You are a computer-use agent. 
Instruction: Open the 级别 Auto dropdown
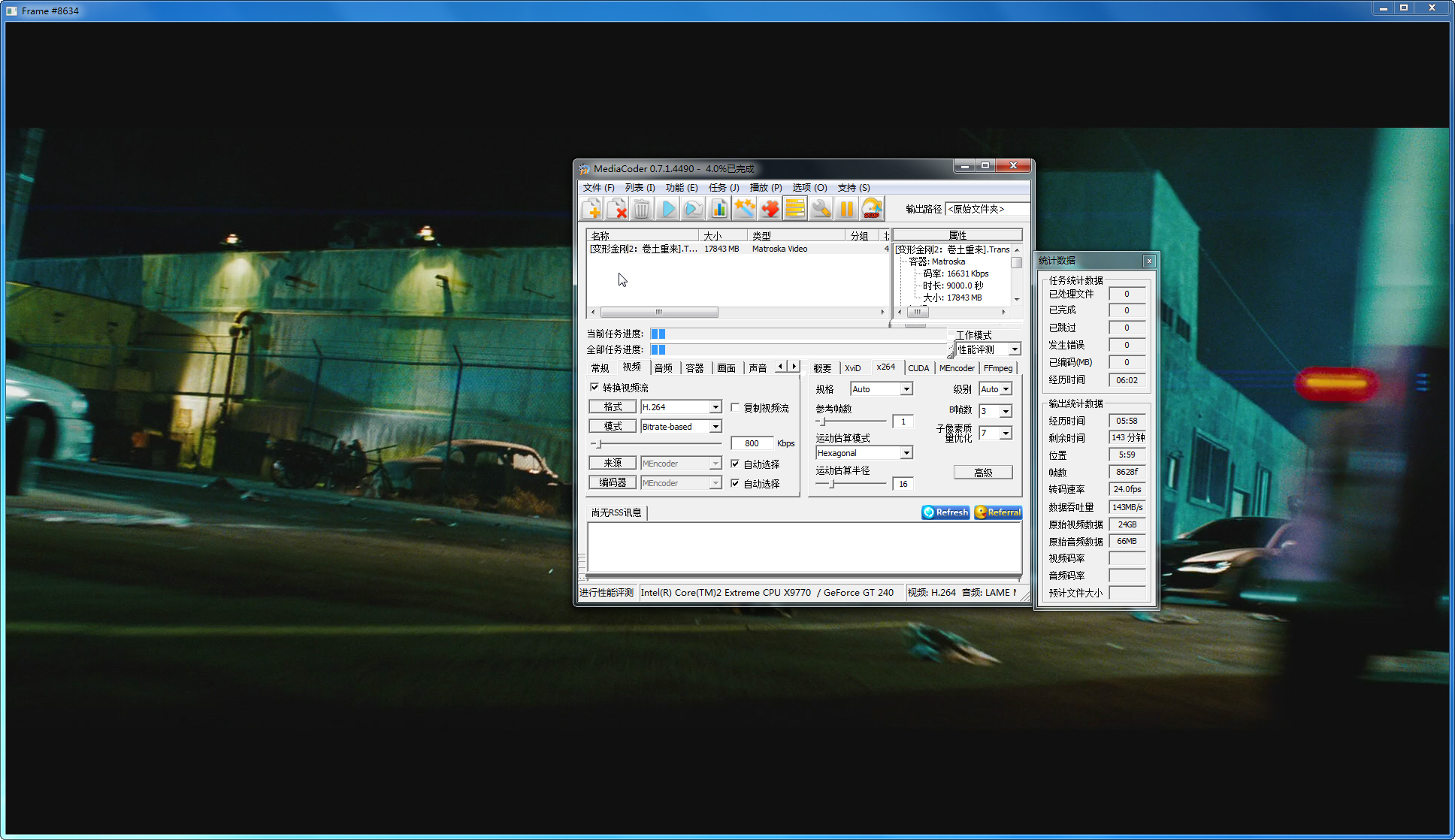pyautogui.click(x=1006, y=389)
